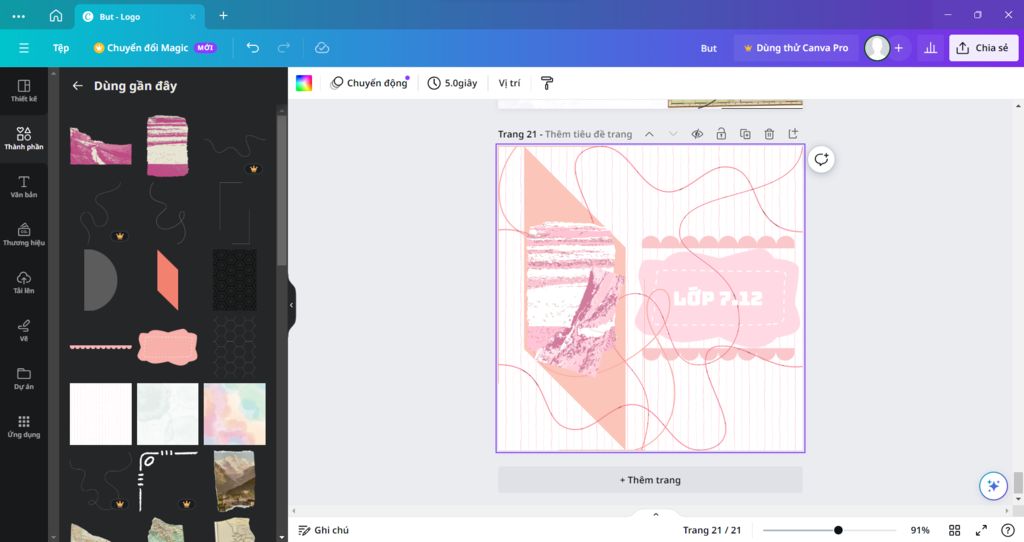
Task: Open the Tải lên uploads panel
Action: [24, 282]
